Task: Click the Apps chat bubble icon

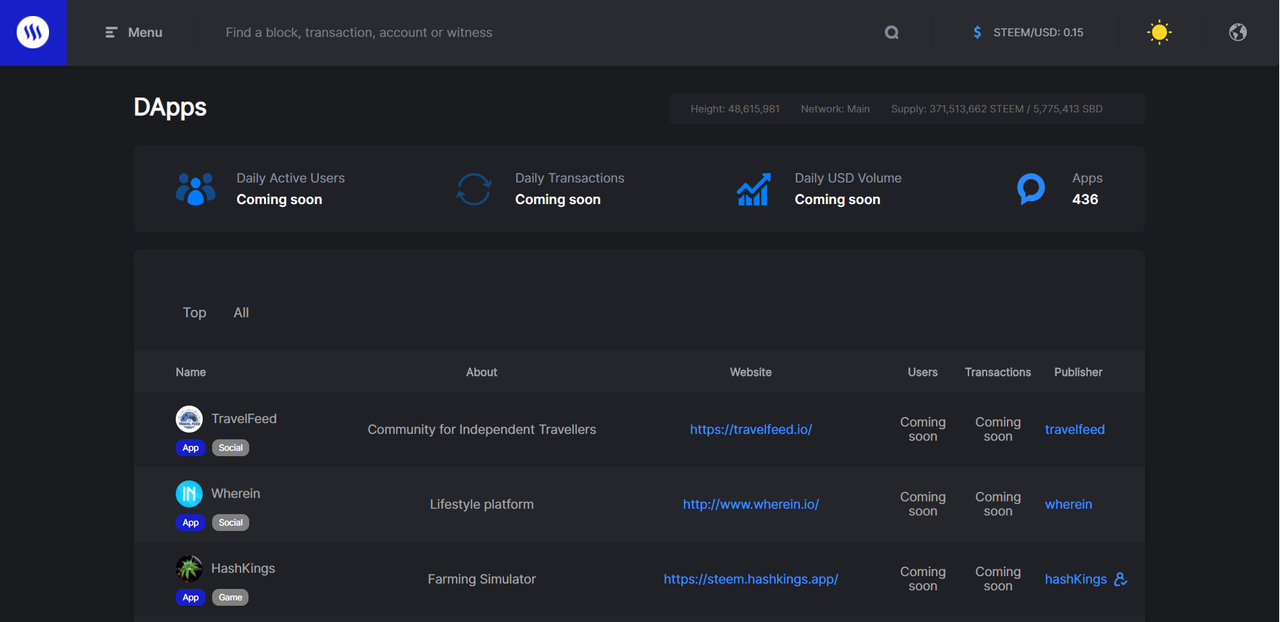Action: pyautogui.click(x=1031, y=189)
